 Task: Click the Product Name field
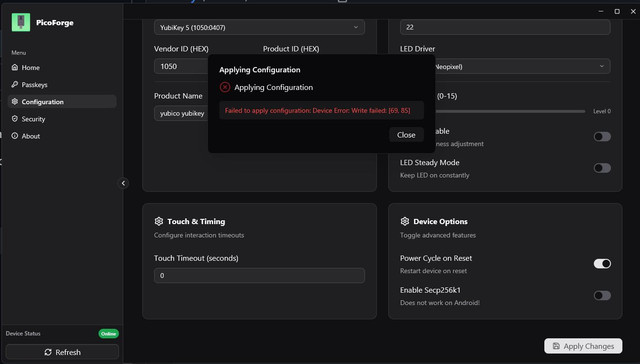coord(181,113)
